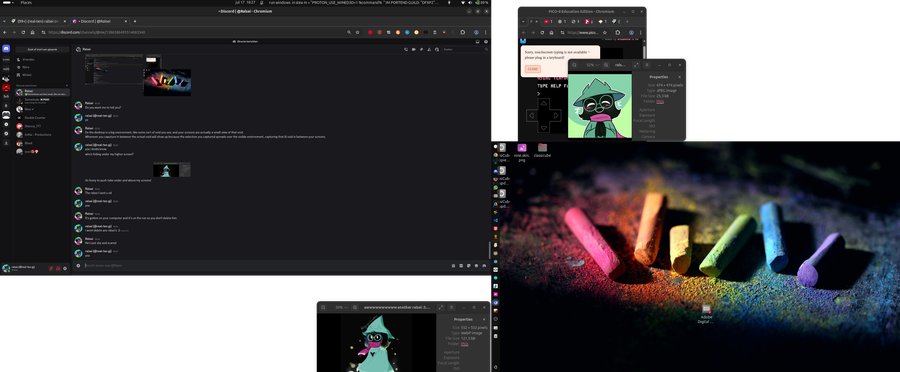Toggle the user profile panel in Discord header
Viewport: 900px width, 372px height.
[437, 49]
